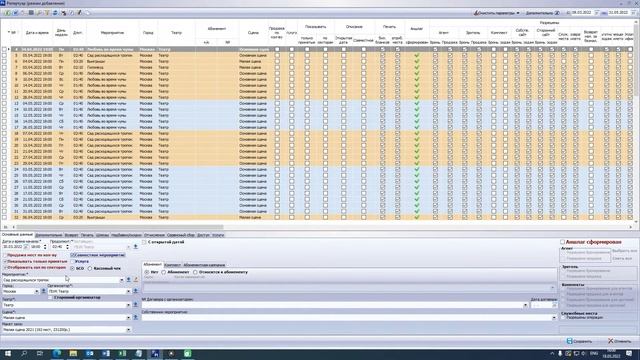Image resolution: width=640 pixels, height=360 pixels.
Task: Click the blue checkmark toolbar icon
Action: coord(16,13)
